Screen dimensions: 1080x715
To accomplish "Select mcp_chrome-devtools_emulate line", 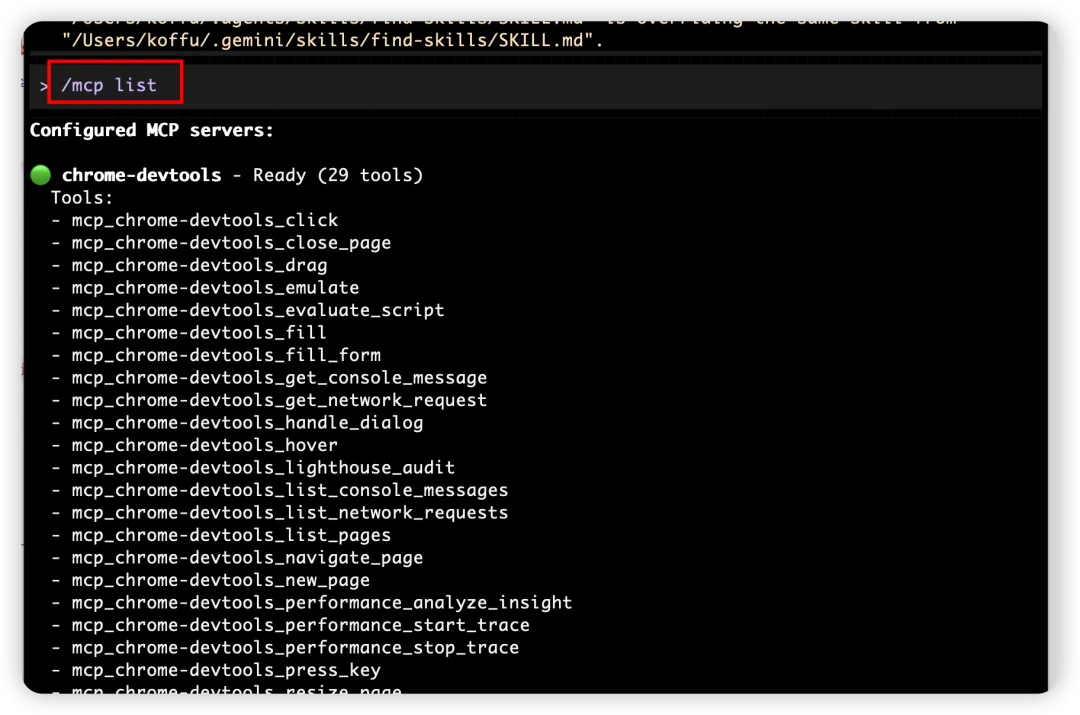I will (x=215, y=288).
